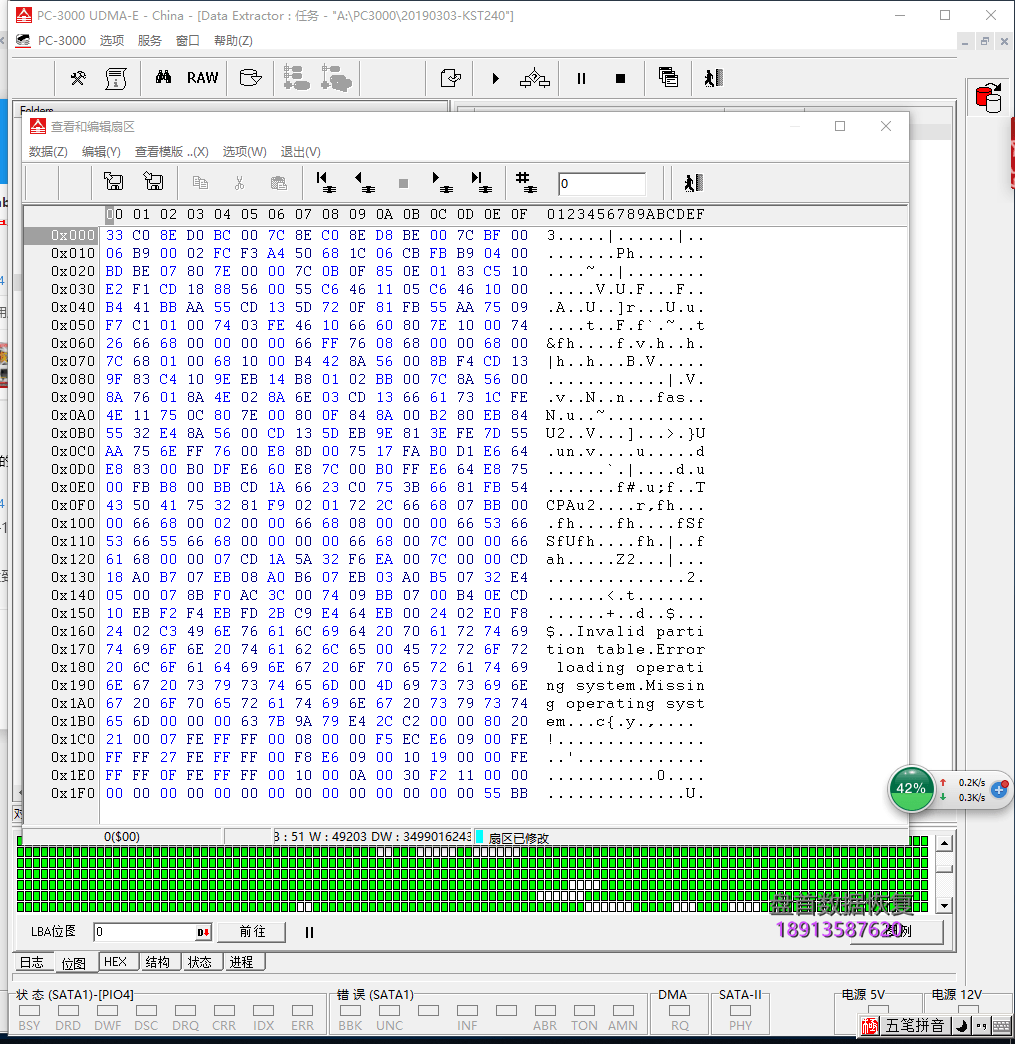The width and height of the screenshot is (1015, 1044).
Task: Open the 帮助(Z) menu
Action: 233,41
